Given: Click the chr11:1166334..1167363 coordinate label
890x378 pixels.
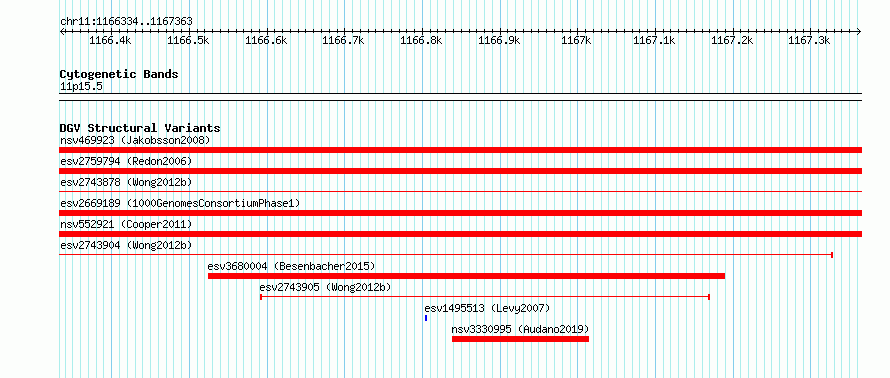Looking at the screenshot, I should click(126, 22).
